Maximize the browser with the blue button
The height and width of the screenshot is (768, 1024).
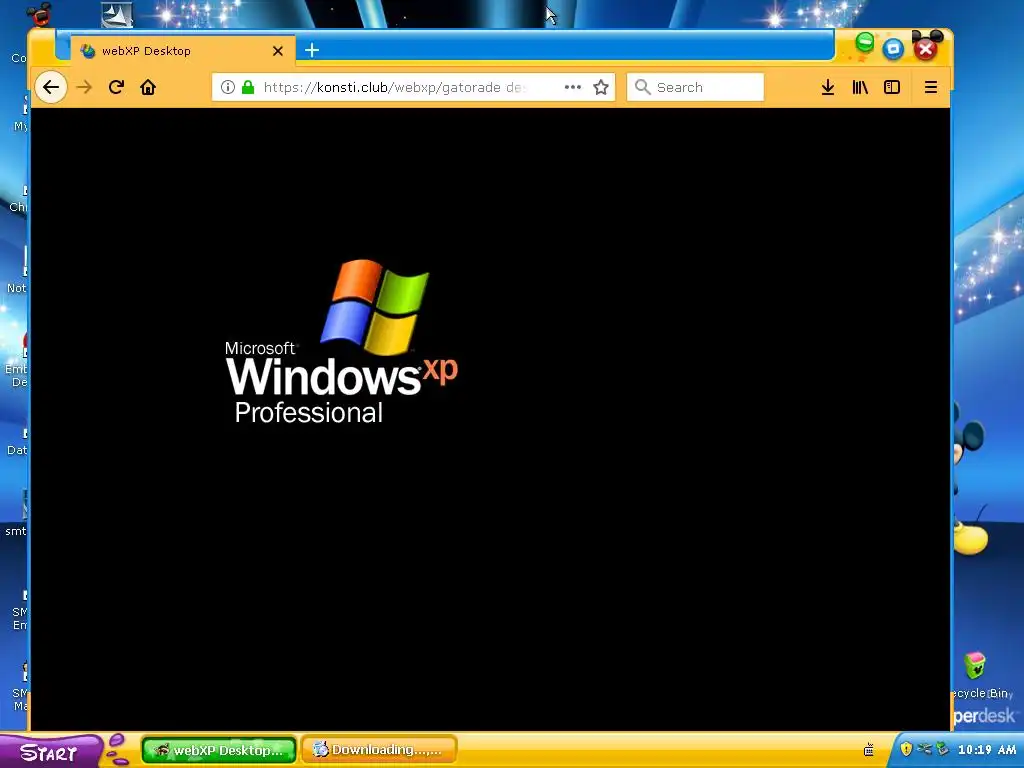(893, 49)
